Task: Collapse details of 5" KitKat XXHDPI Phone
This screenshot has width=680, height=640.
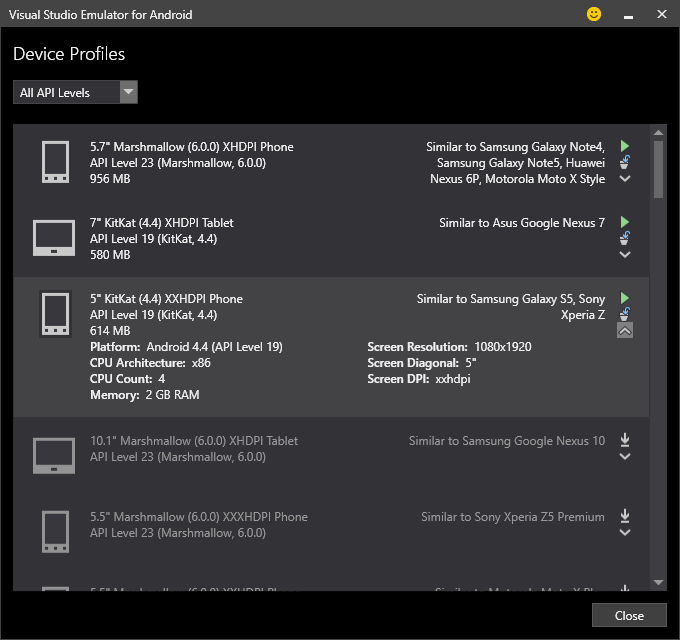Action: 624,331
